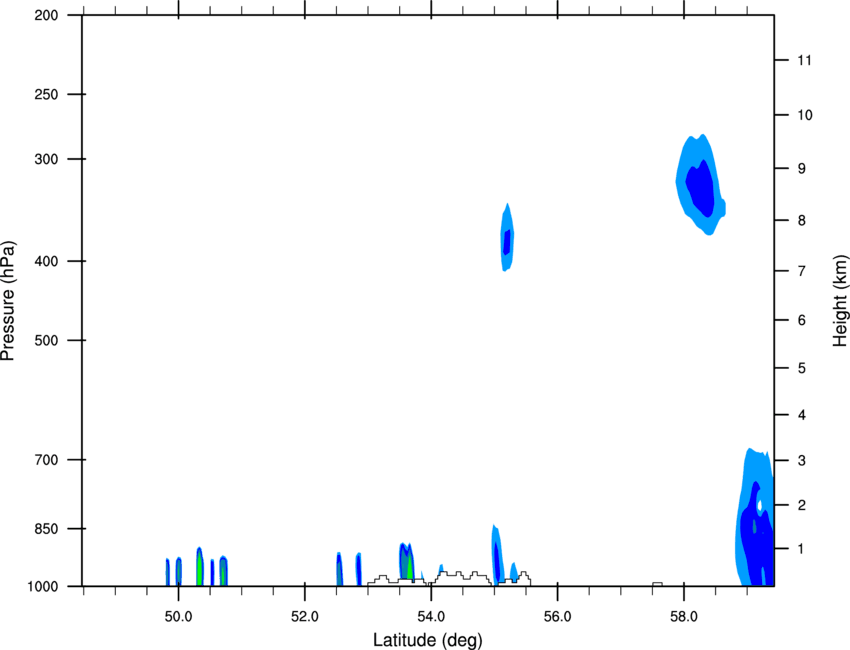Select the 850 pressure tick label
This screenshot has width=850, height=650.
tap(46, 529)
